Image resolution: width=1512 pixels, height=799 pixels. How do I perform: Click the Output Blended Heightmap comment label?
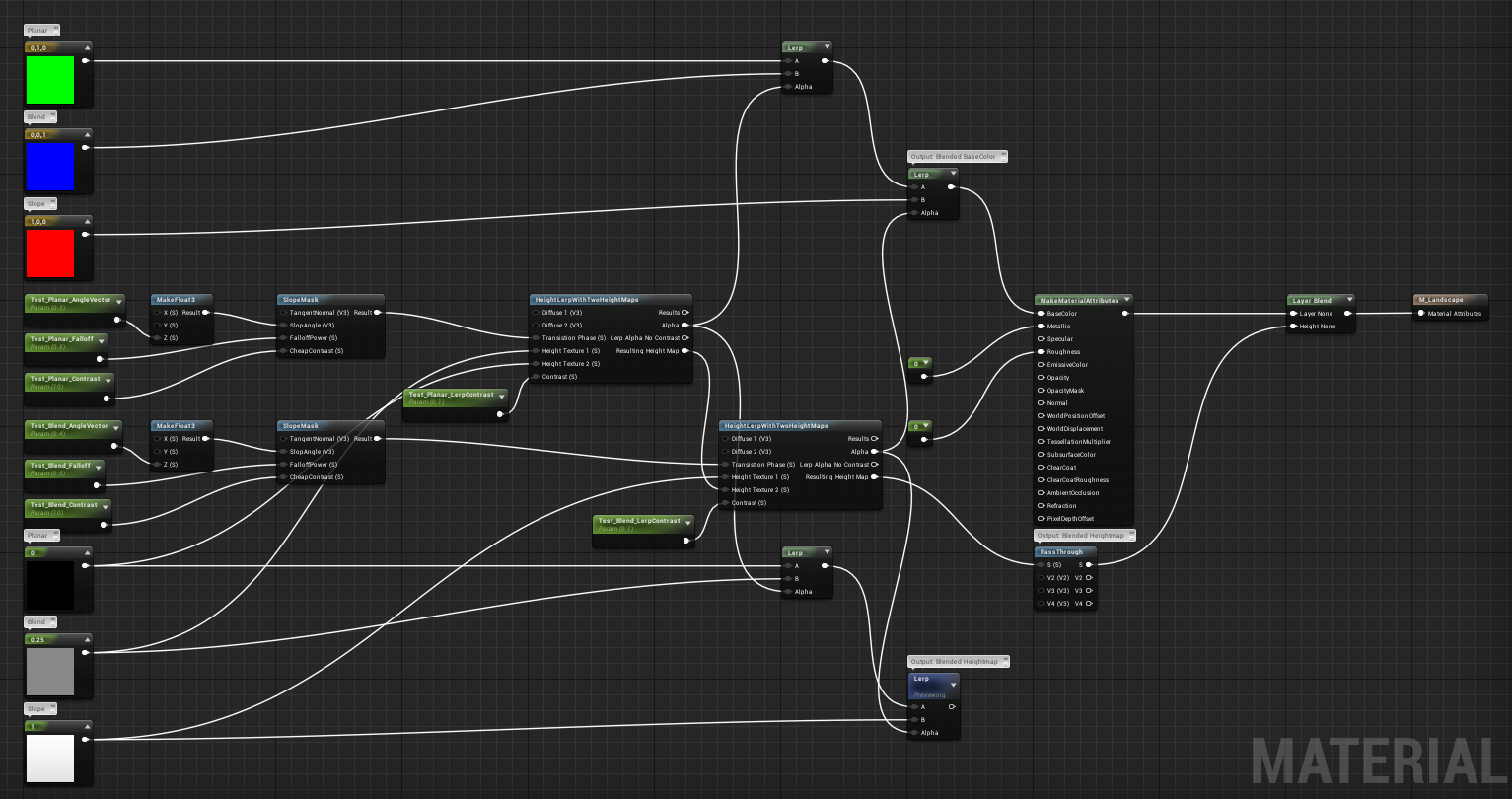pyautogui.click(x=954, y=660)
